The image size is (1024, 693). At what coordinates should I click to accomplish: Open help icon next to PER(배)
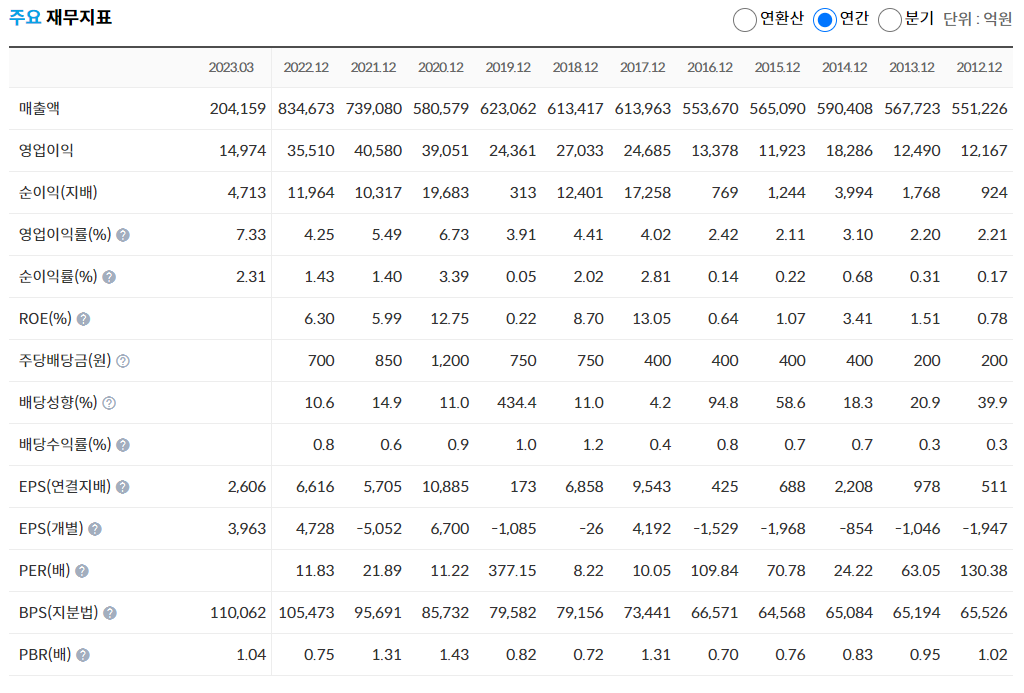(82, 572)
